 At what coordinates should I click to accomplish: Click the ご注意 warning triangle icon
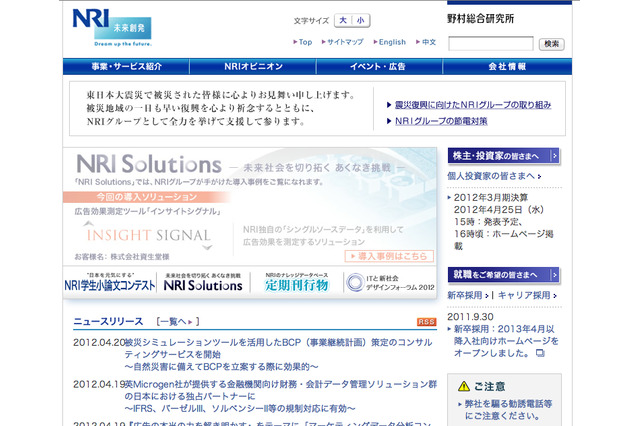pyautogui.click(x=464, y=386)
